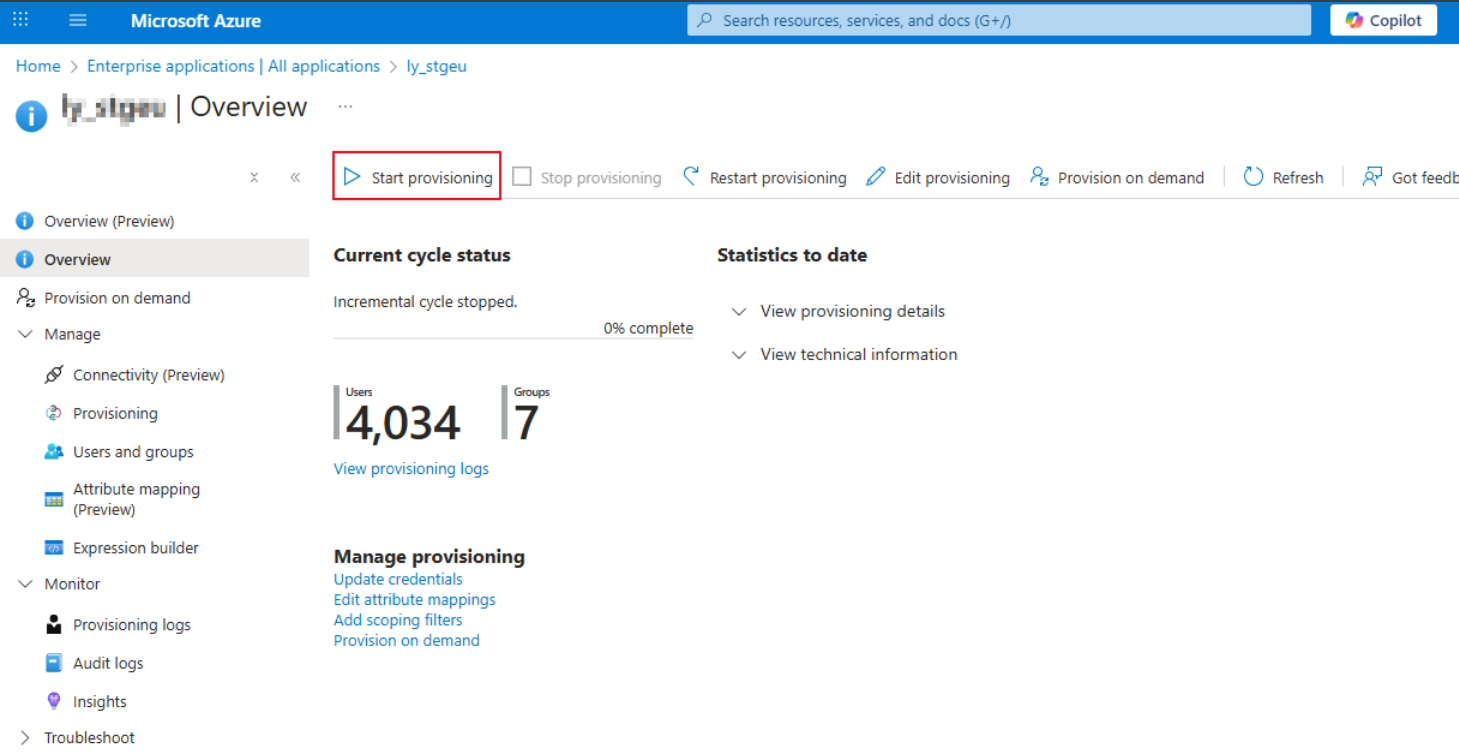
Task: Click Expression builder icon
Action: coord(54,548)
